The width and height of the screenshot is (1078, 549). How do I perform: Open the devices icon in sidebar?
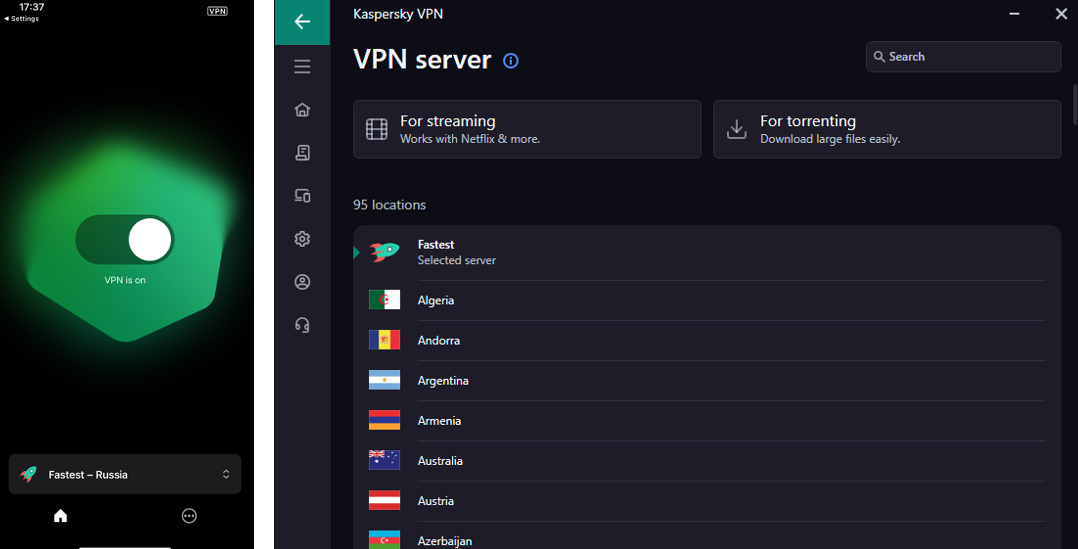pos(302,196)
